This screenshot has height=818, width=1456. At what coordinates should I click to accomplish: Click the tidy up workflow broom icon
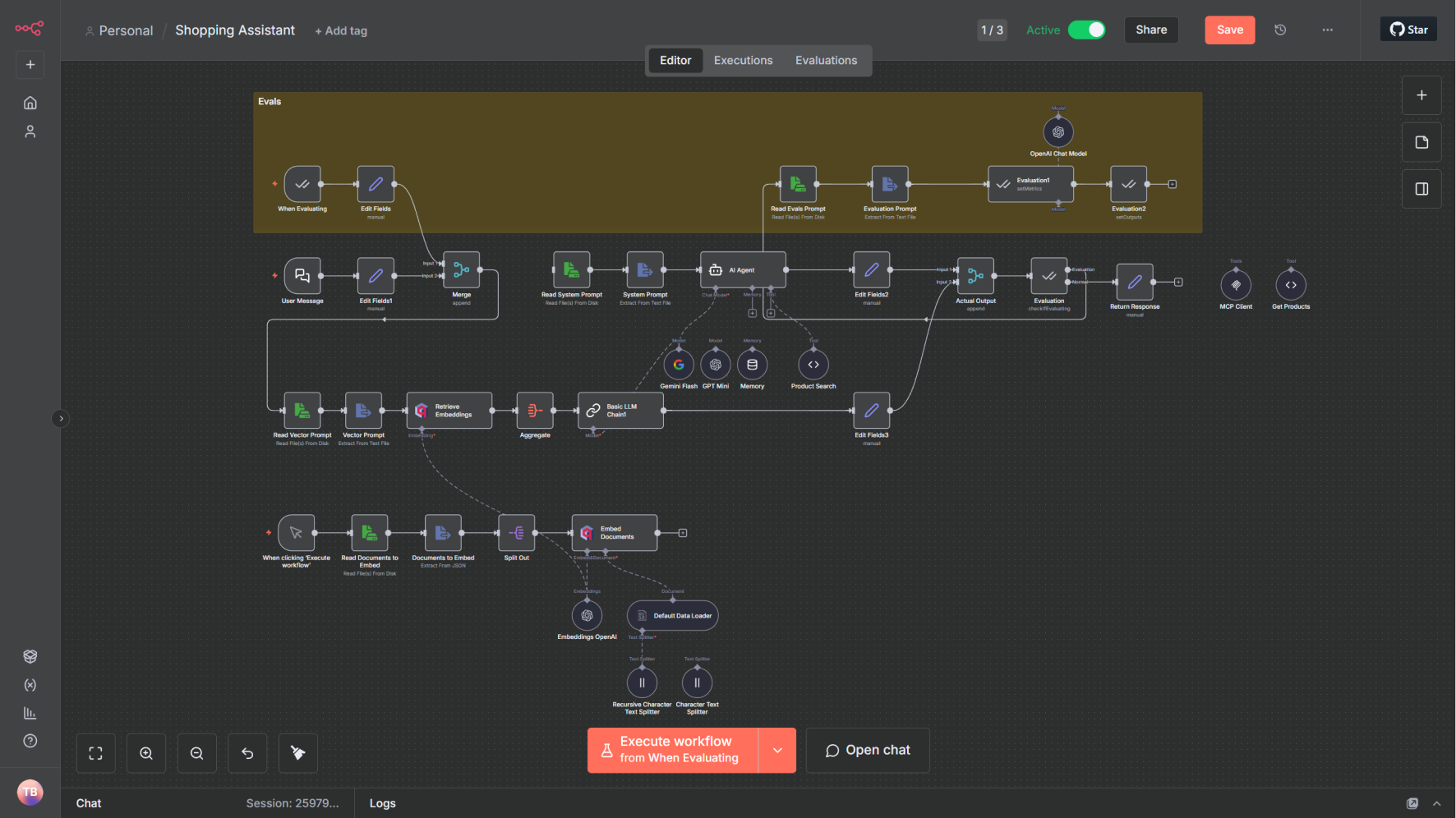[x=298, y=753]
